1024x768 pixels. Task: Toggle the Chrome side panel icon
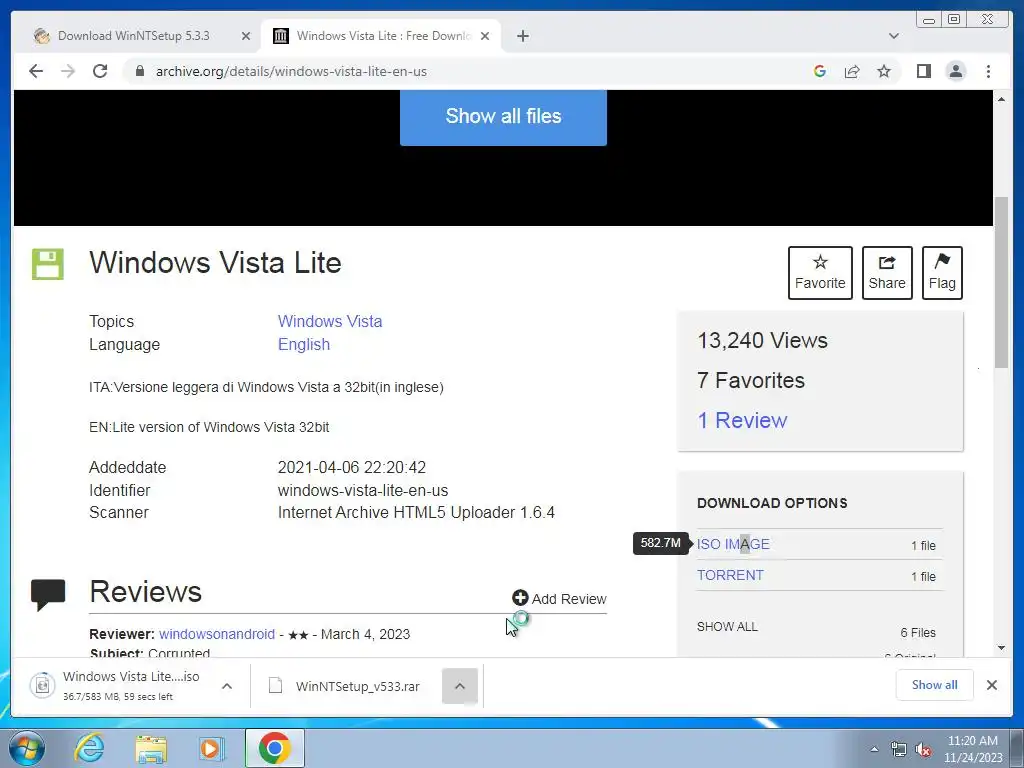coord(923,71)
